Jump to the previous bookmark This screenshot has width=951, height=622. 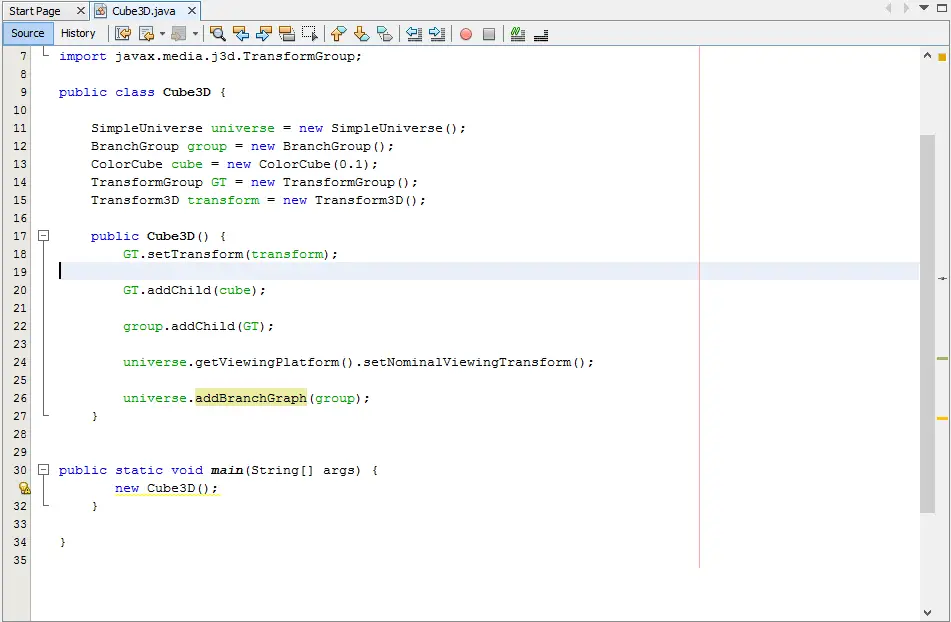337,33
